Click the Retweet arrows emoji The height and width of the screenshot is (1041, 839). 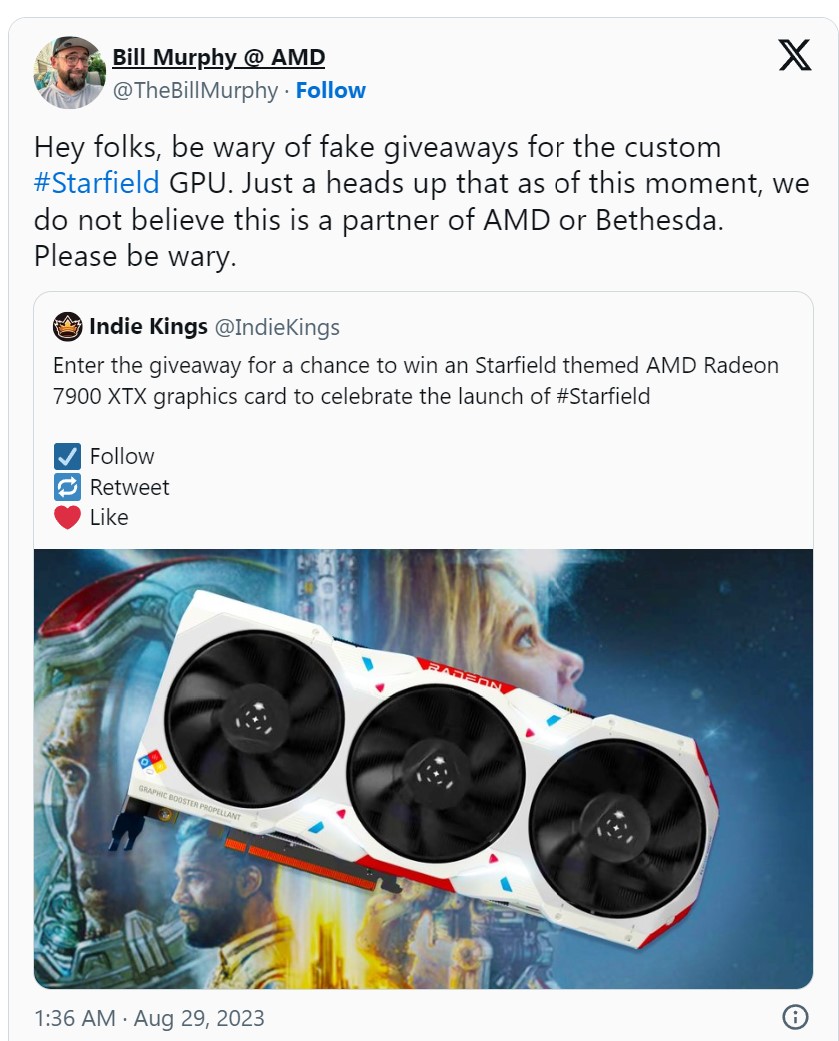(67, 487)
